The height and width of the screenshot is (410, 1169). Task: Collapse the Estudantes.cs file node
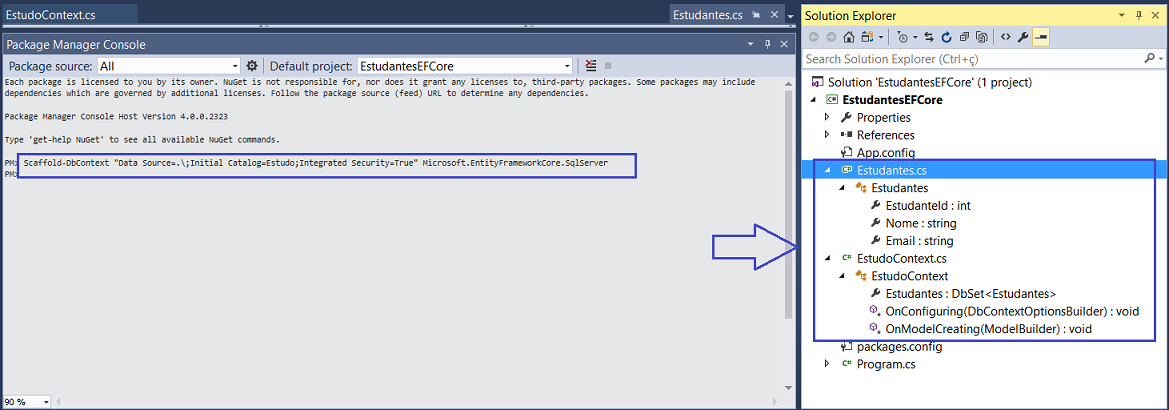pos(827,170)
